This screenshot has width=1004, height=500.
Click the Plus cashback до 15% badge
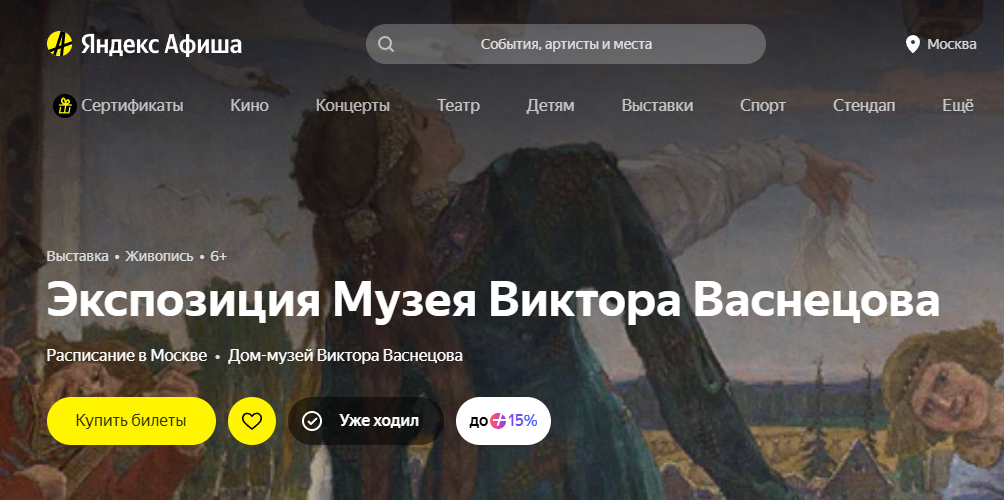point(503,421)
